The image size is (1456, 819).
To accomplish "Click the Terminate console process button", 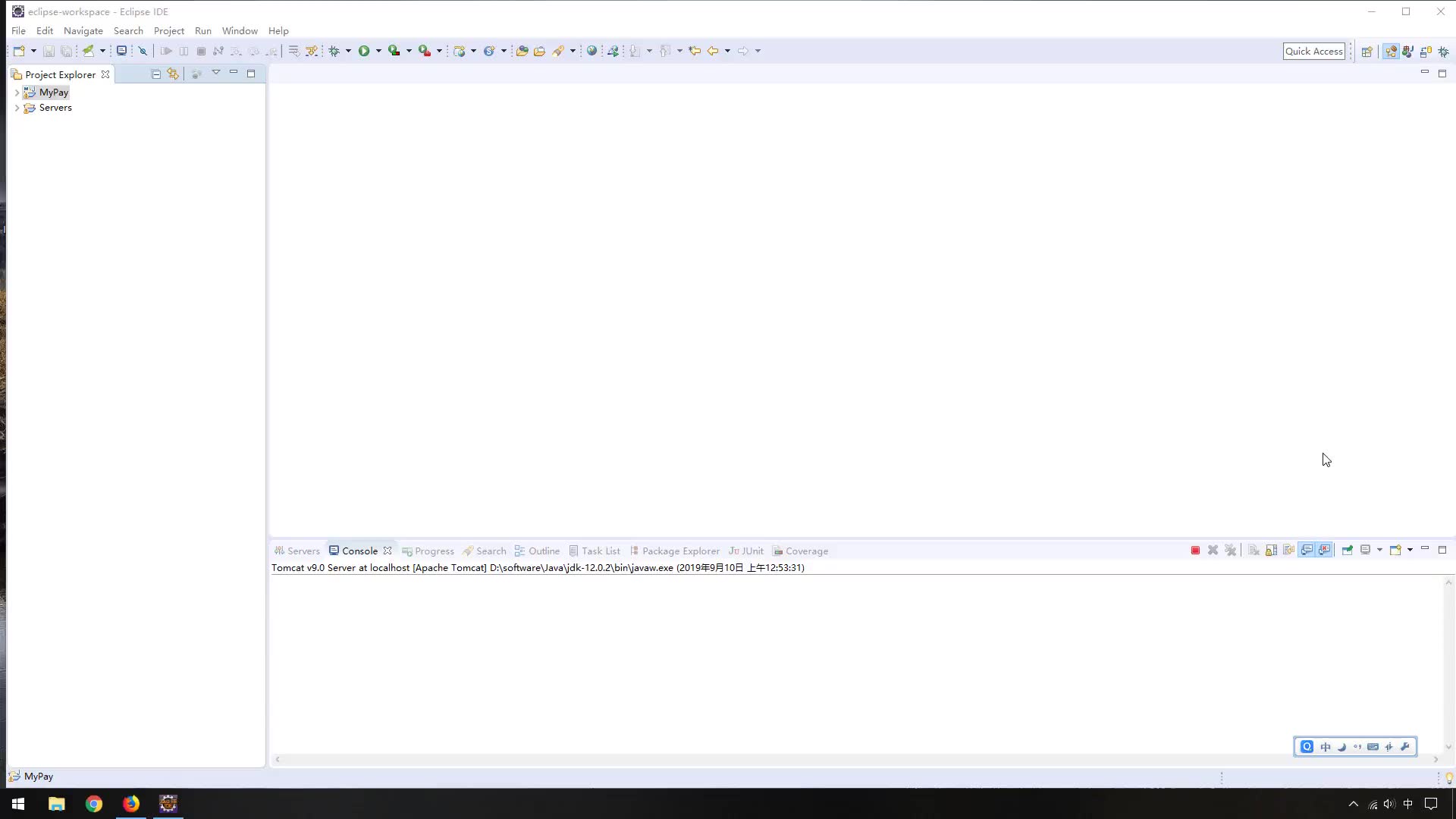I will [x=1195, y=550].
